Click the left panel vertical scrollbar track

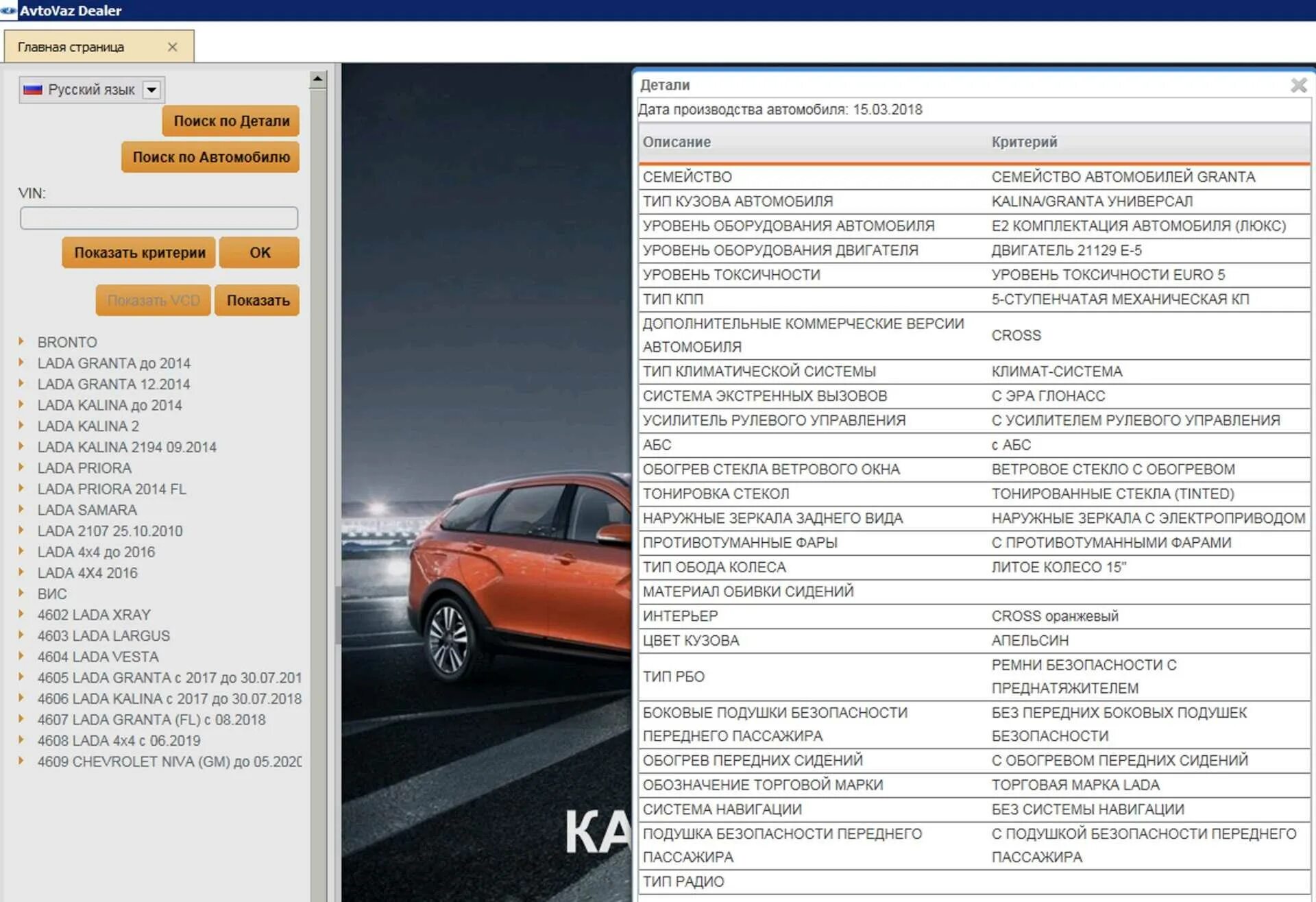point(317,480)
